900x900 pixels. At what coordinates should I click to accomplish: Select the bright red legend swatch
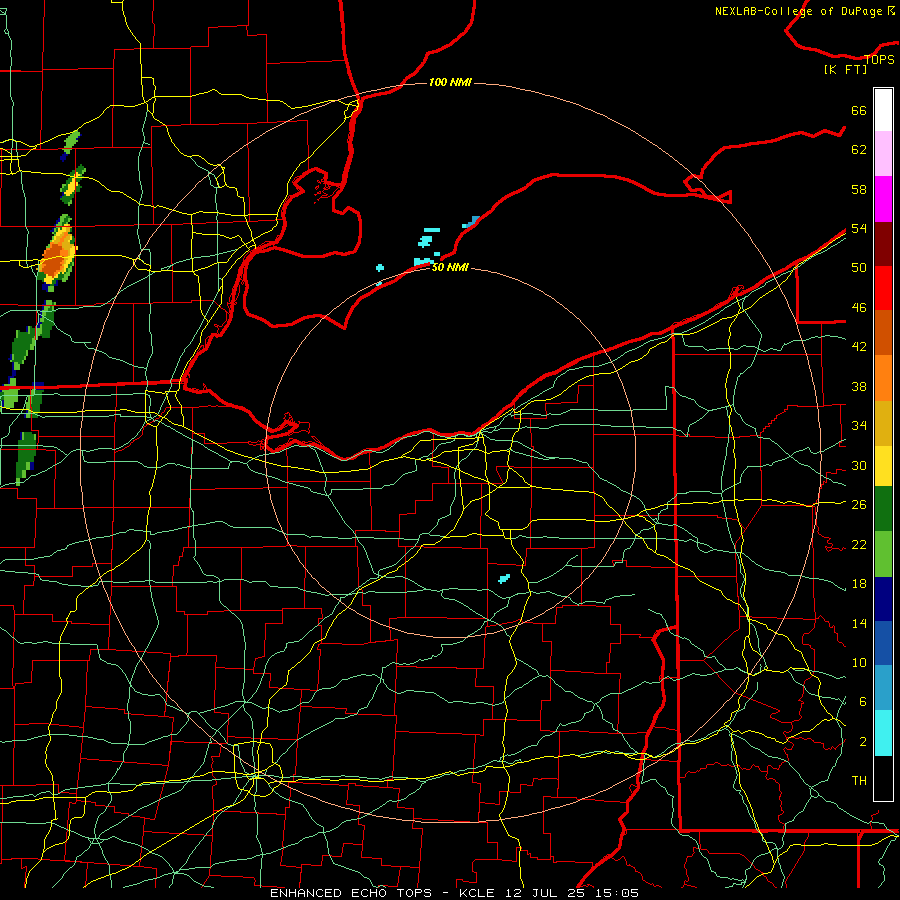pyautogui.click(x=883, y=288)
